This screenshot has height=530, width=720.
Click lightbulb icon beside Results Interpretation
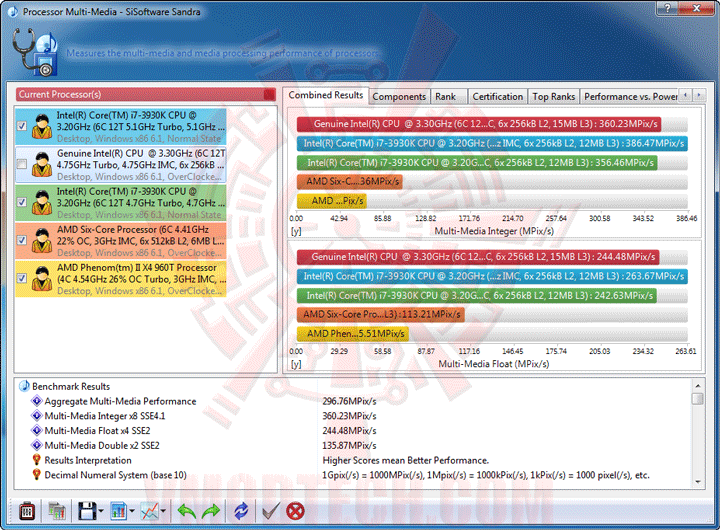(x=37, y=460)
